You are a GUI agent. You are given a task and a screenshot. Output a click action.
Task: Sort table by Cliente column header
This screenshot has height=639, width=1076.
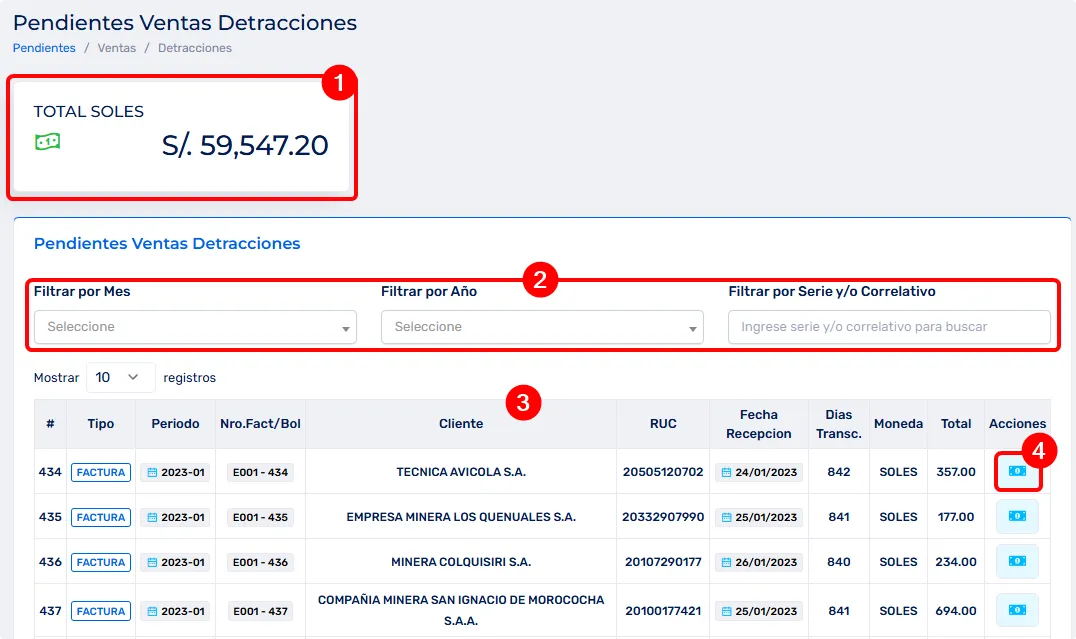click(x=461, y=424)
